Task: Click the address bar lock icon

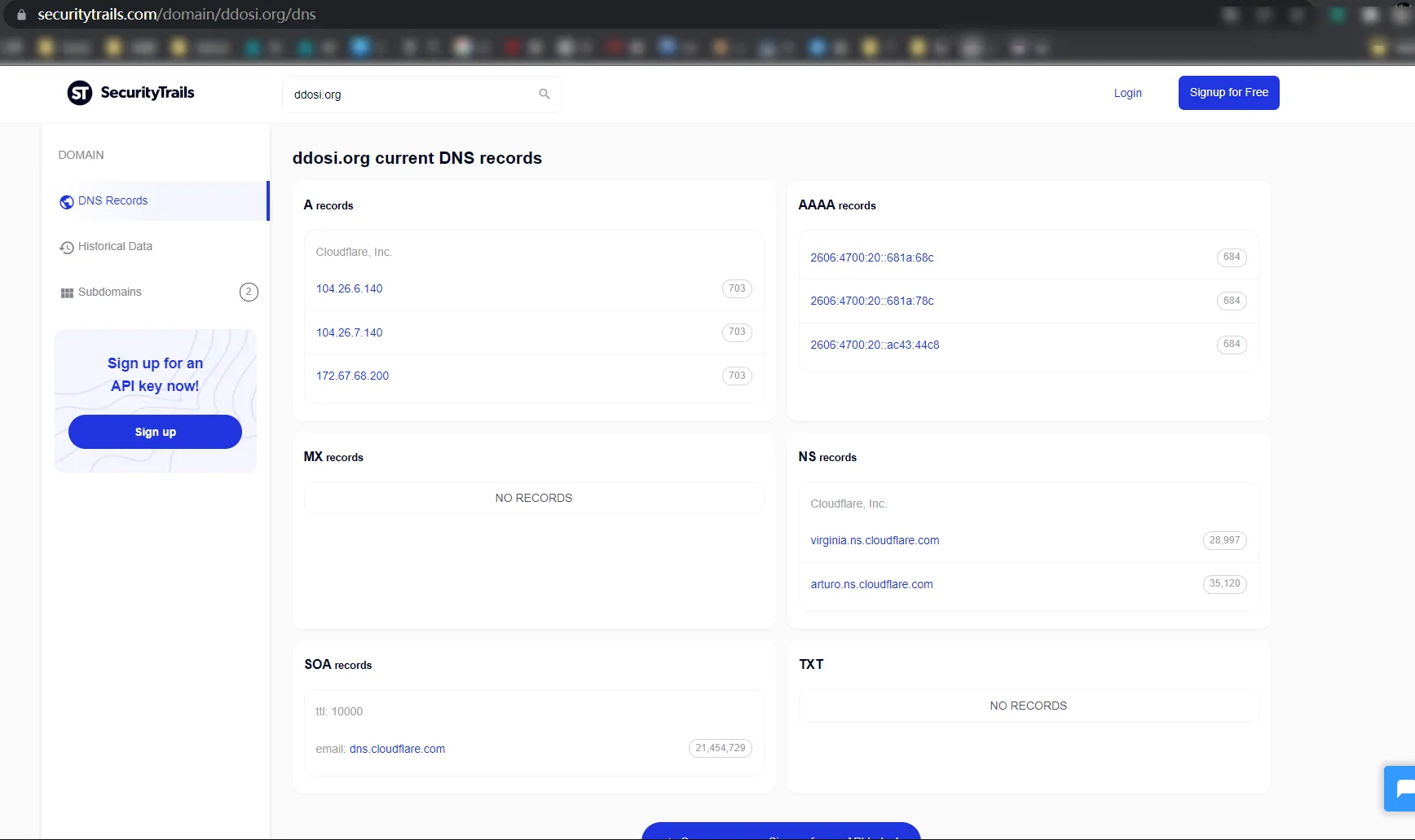Action: [x=21, y=15]
